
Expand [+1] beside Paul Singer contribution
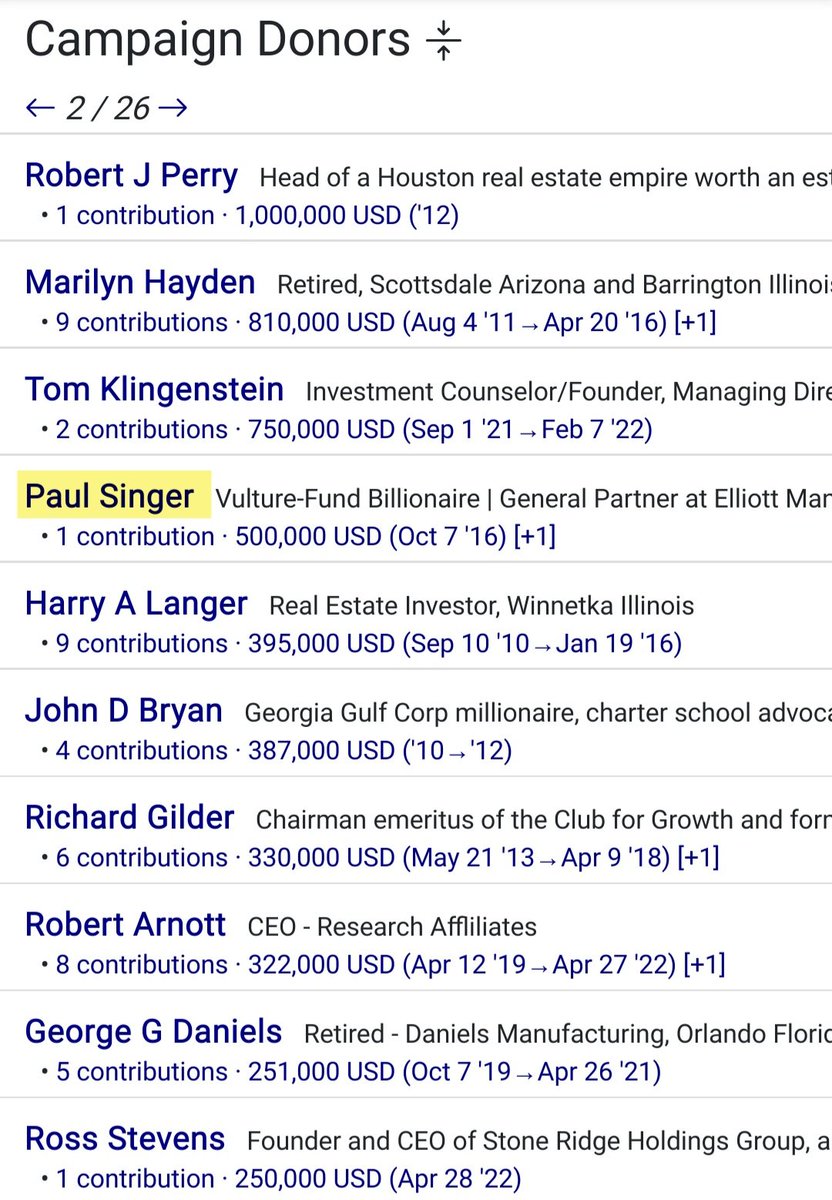tap(534, 537)
